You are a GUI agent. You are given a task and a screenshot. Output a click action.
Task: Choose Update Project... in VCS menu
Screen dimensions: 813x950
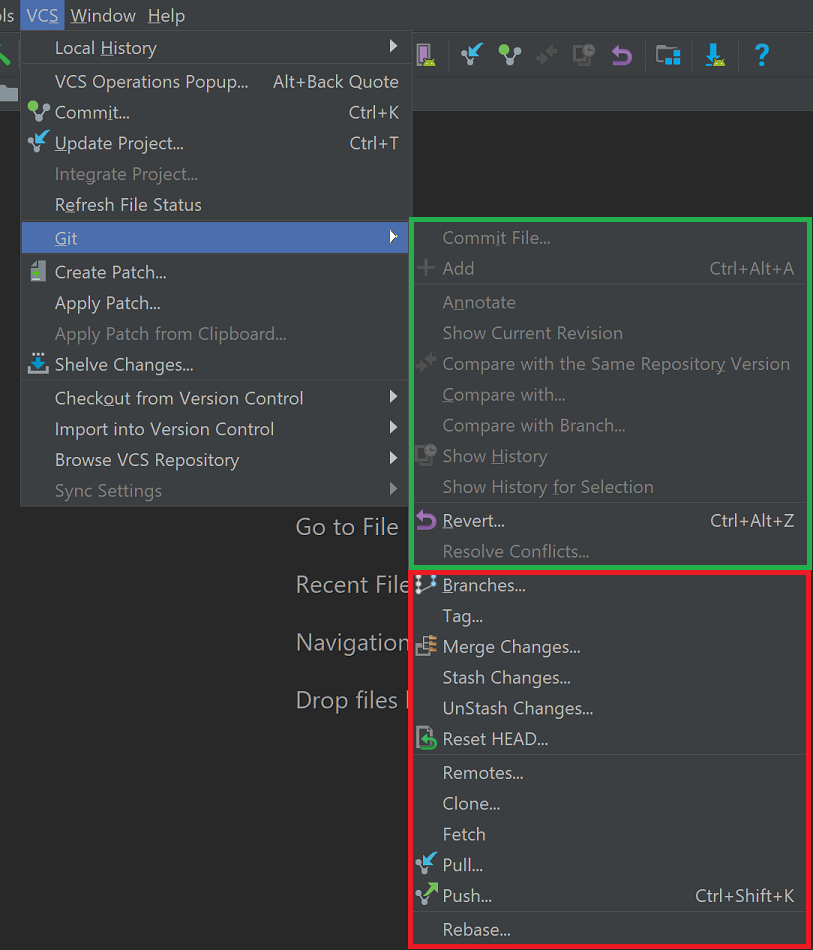click(x=216, y=143)
